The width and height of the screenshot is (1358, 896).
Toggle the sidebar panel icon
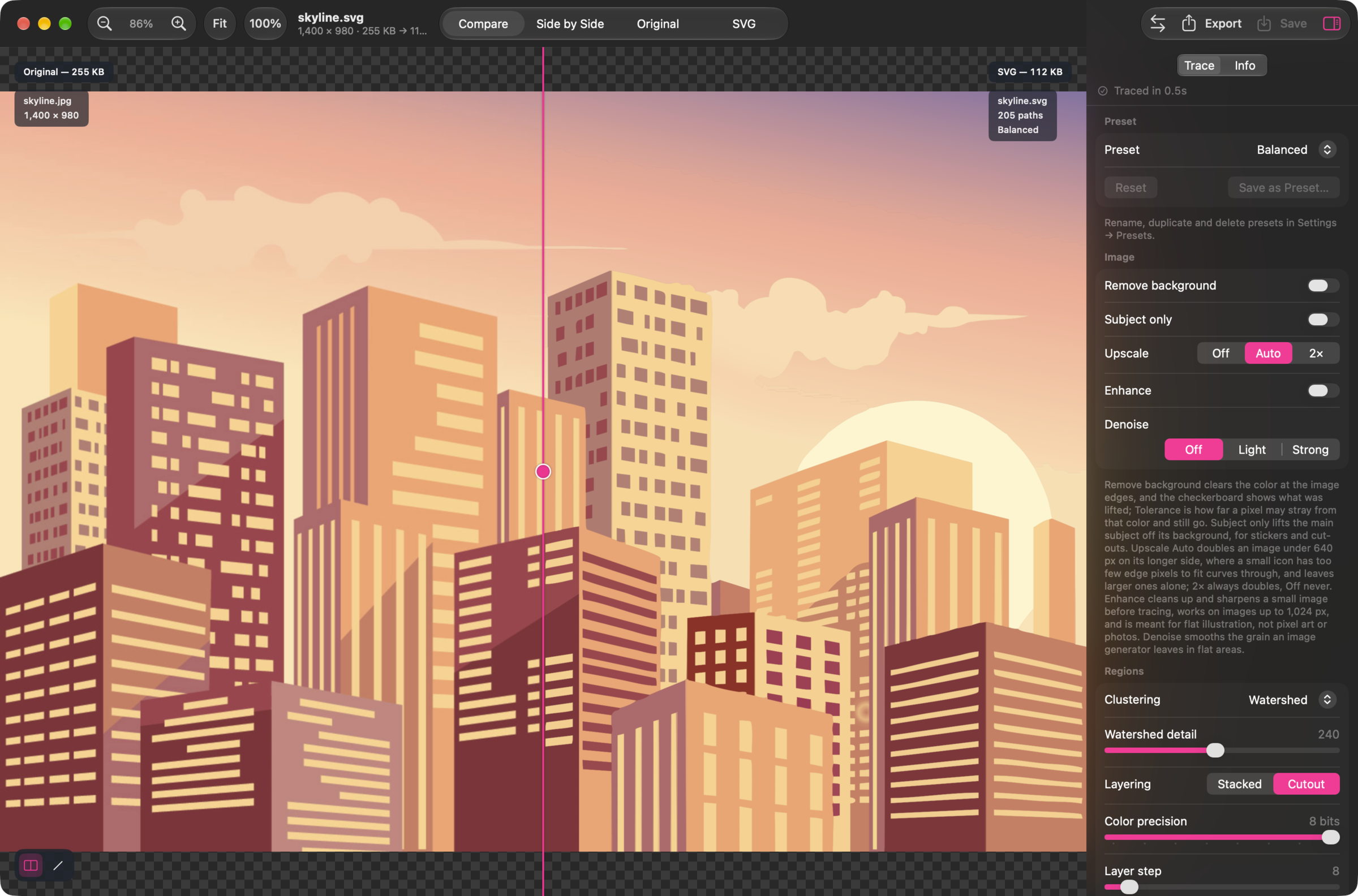point(1332,23)
